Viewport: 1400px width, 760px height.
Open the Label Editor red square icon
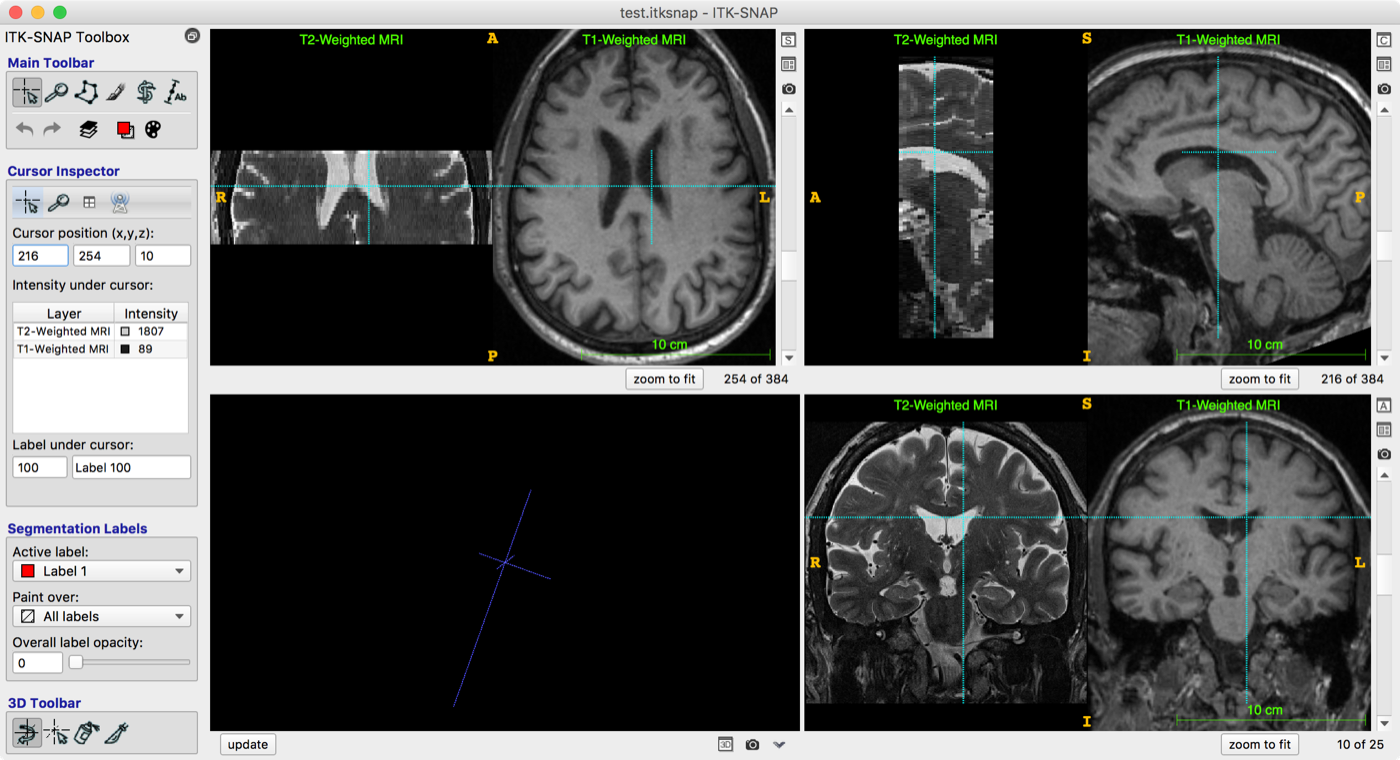pos(125,129)
